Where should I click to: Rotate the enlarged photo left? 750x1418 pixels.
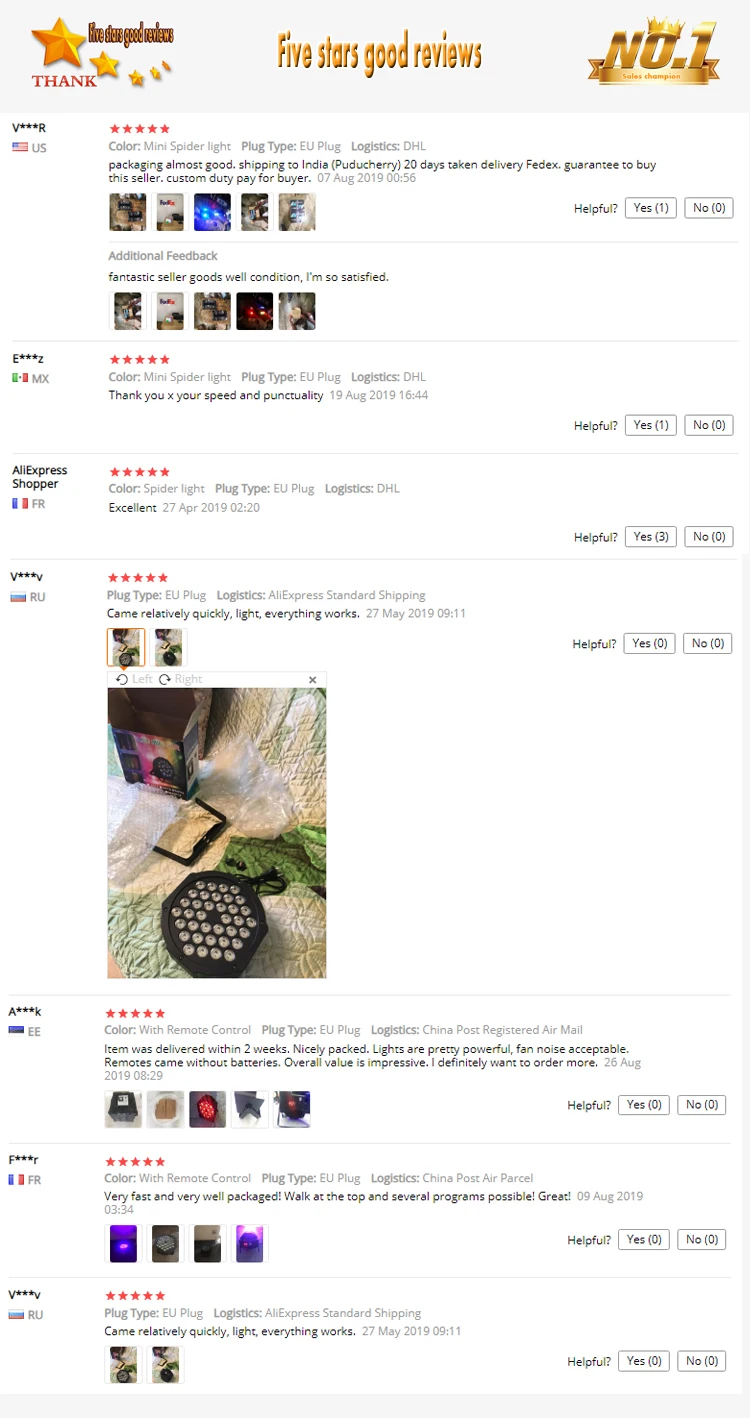pyautogui.click(x=134, y=679)
